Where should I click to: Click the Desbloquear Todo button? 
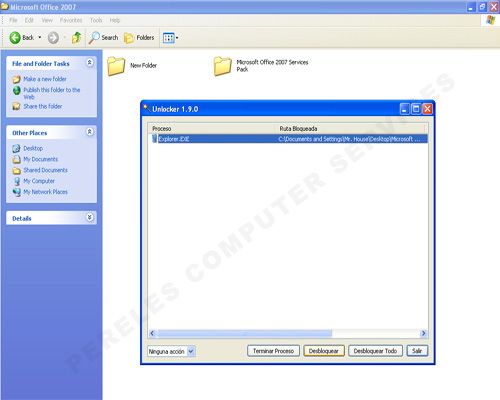tap(375, 351)
